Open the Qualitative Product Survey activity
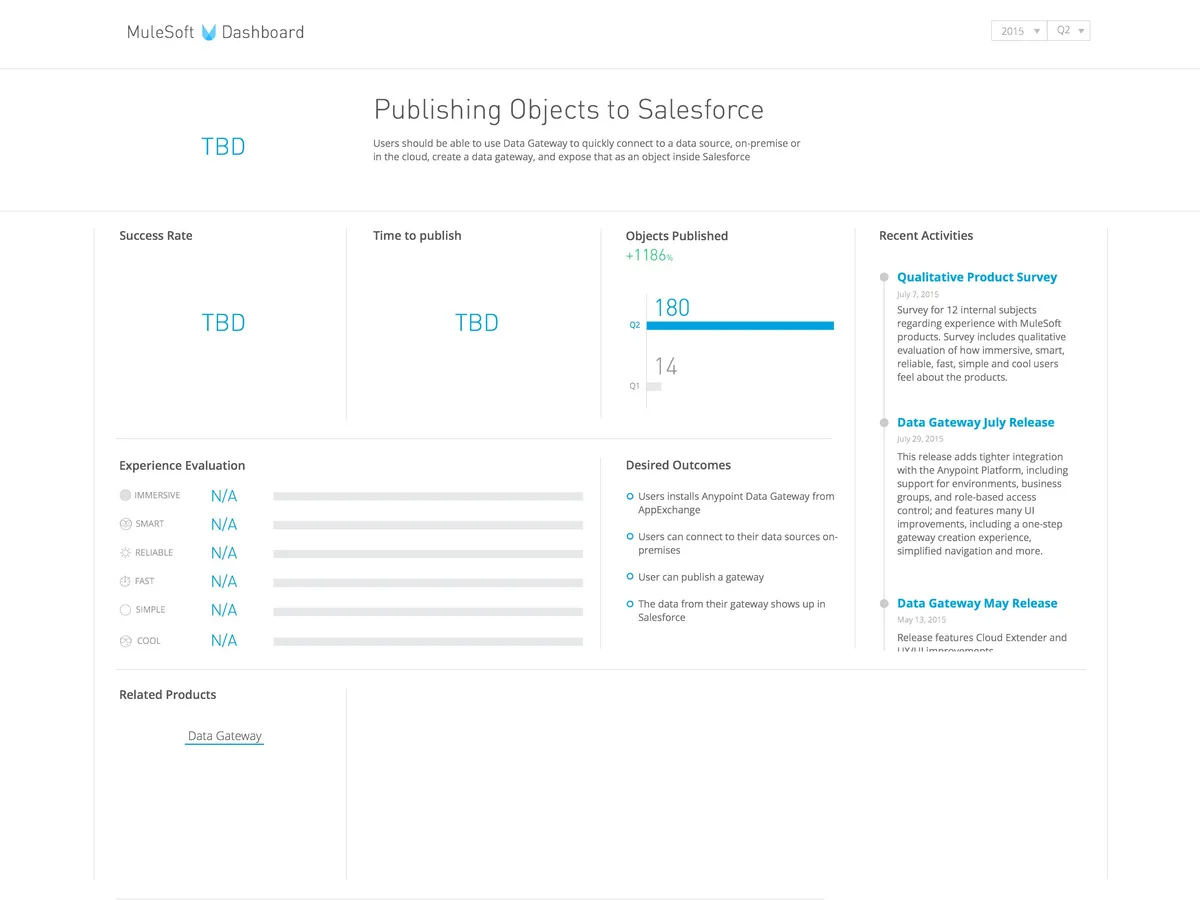The width and height of the screenshot is (1200, 900). [976, 277]
